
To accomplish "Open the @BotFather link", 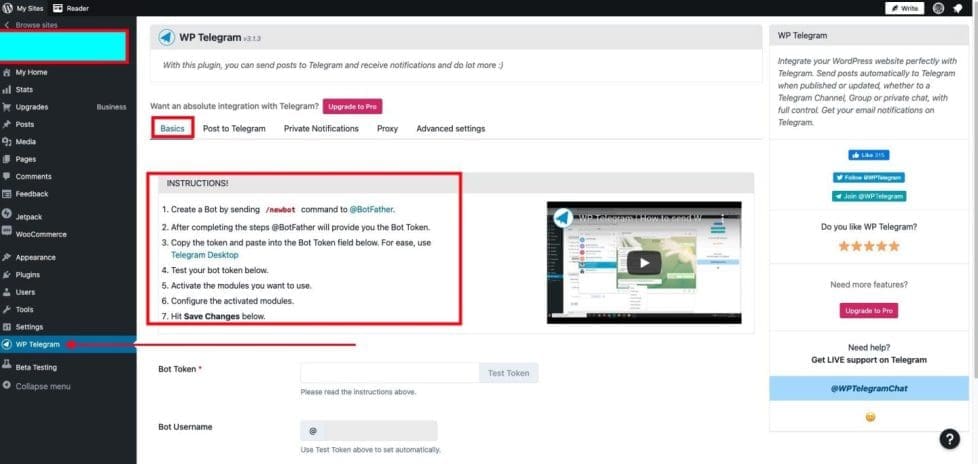I will [x=371, y=210].
